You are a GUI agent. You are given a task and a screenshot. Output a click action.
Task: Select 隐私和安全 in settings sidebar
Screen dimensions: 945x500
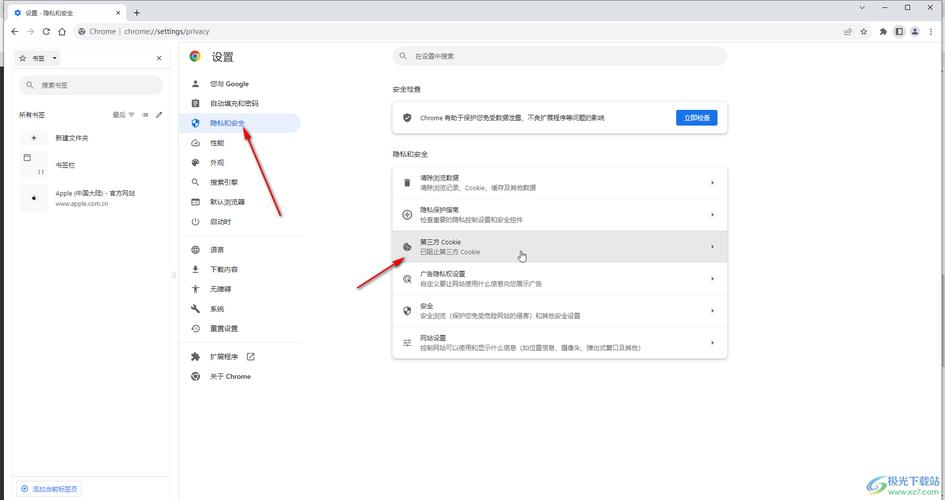click(x=240, y=123)
